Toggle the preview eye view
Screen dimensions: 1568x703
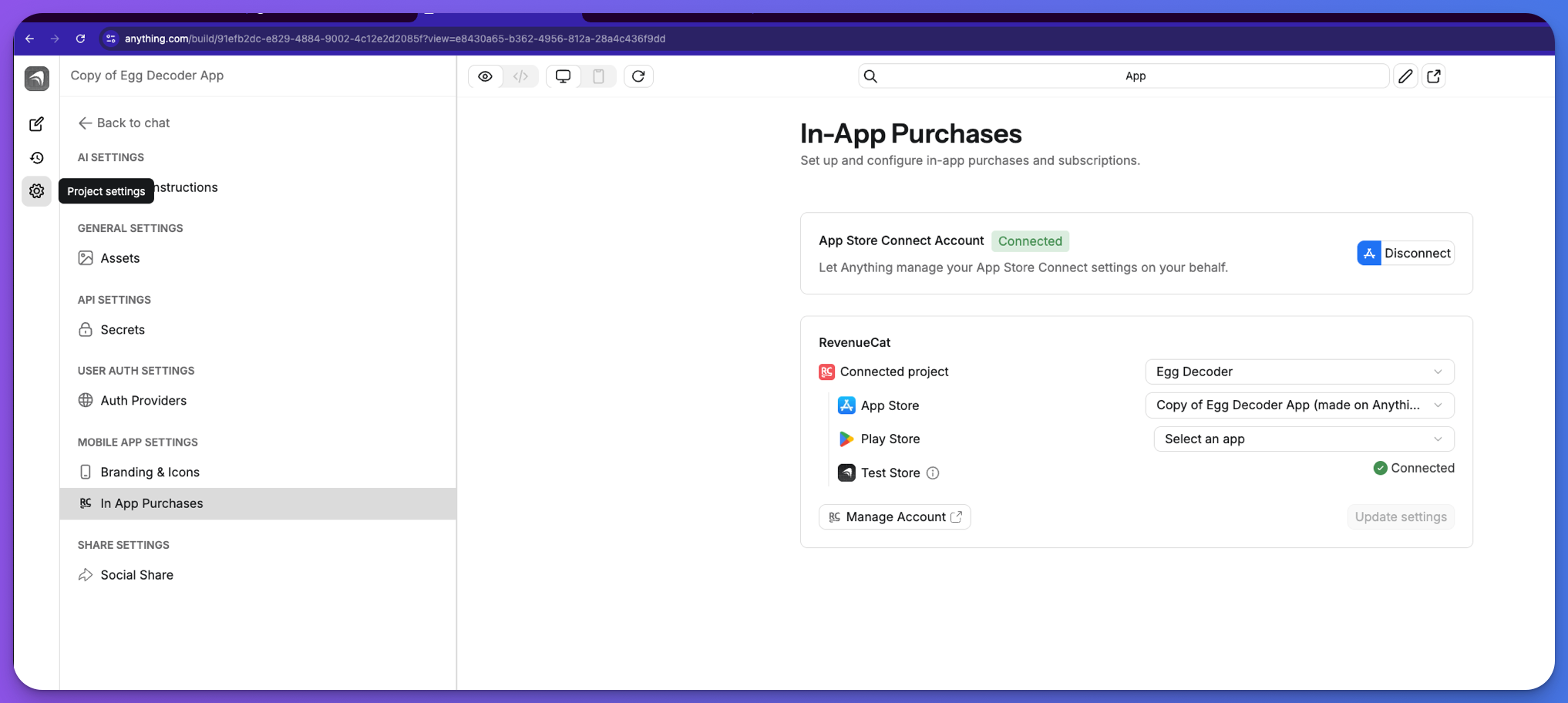(x=485, y=76)
